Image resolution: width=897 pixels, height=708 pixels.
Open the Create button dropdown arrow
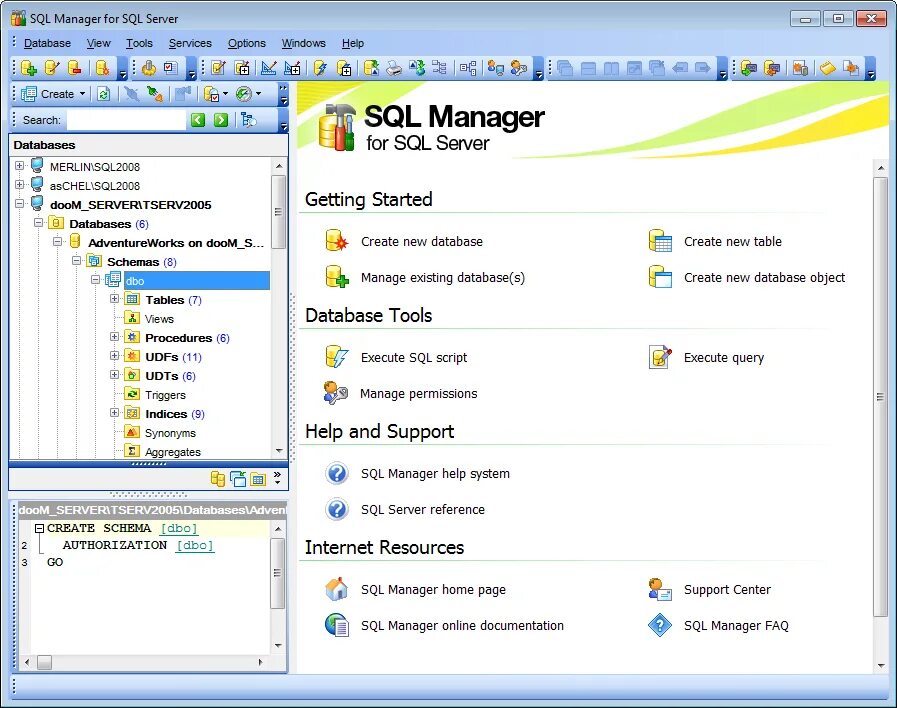82,94
